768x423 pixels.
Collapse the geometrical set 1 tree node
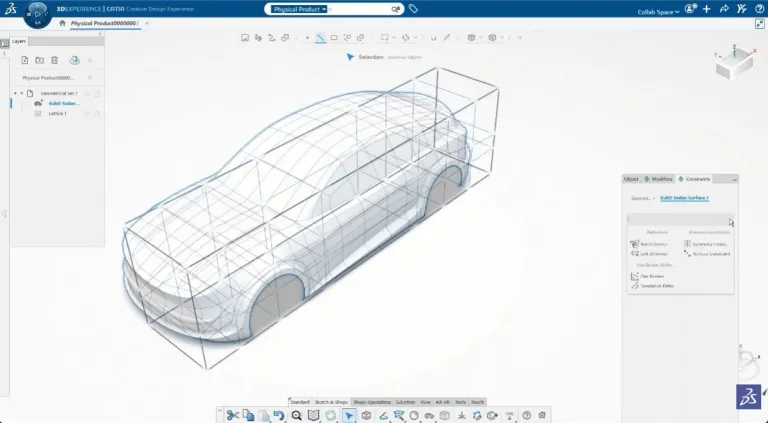pyautogui.click(x=22, y=93)
